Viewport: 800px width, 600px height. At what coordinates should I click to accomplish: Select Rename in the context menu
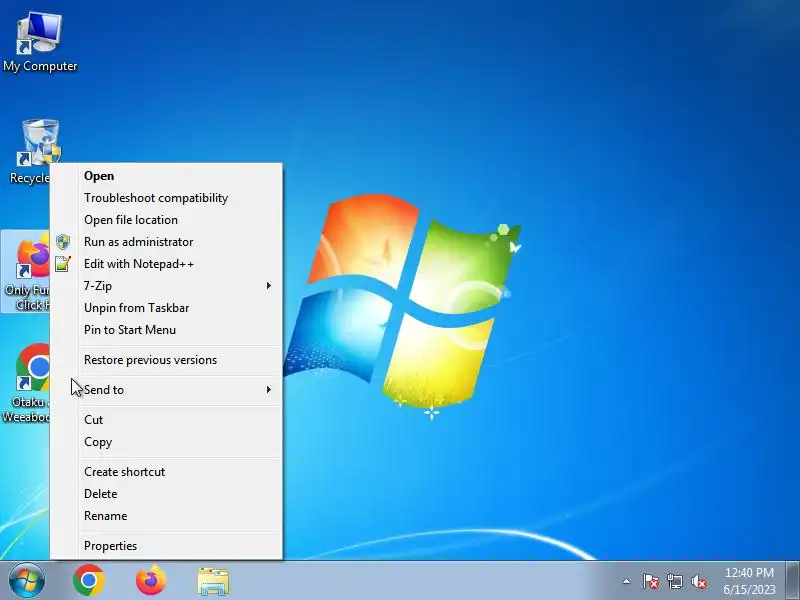(166, 516)
